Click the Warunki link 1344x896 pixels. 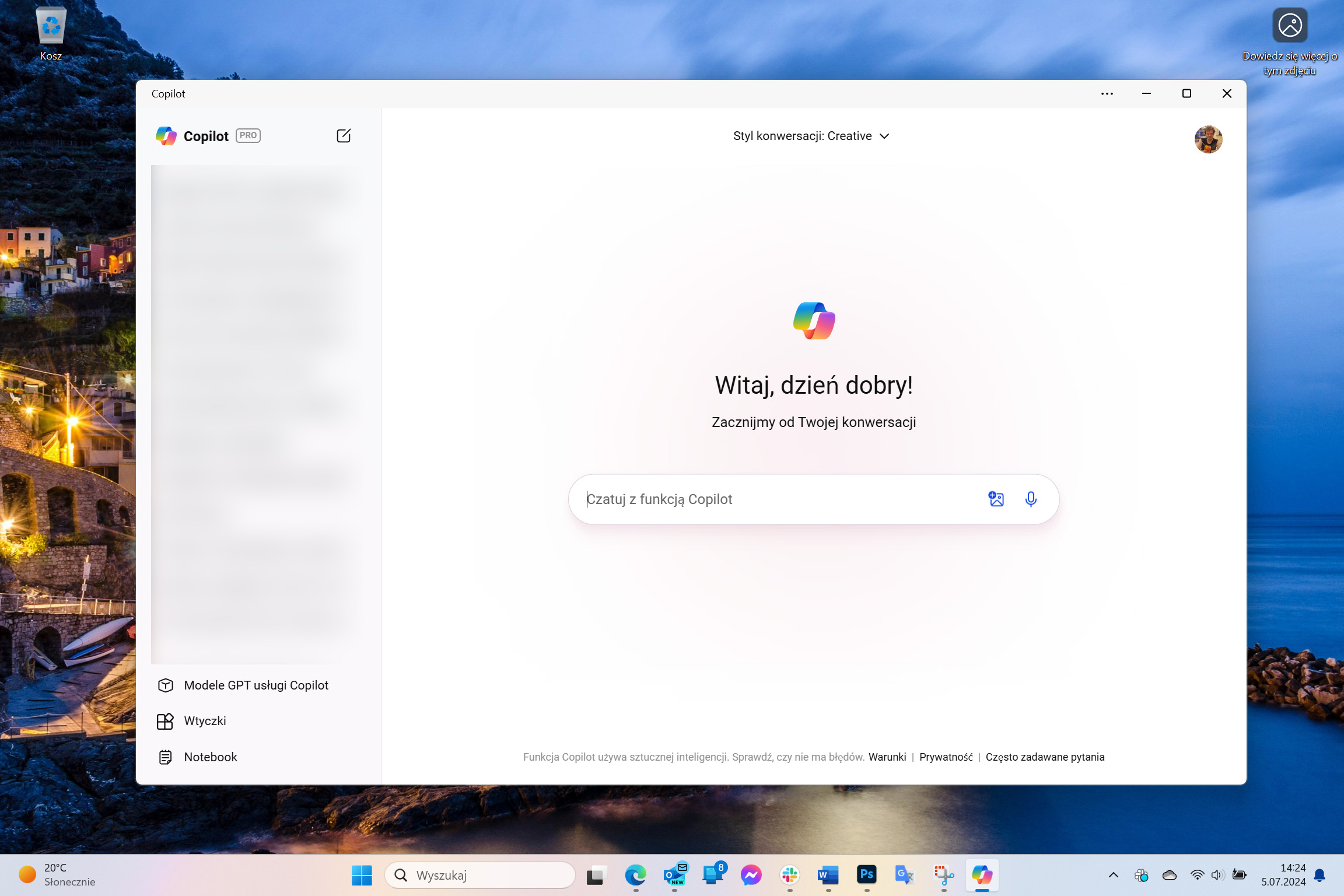coord(887,757)
